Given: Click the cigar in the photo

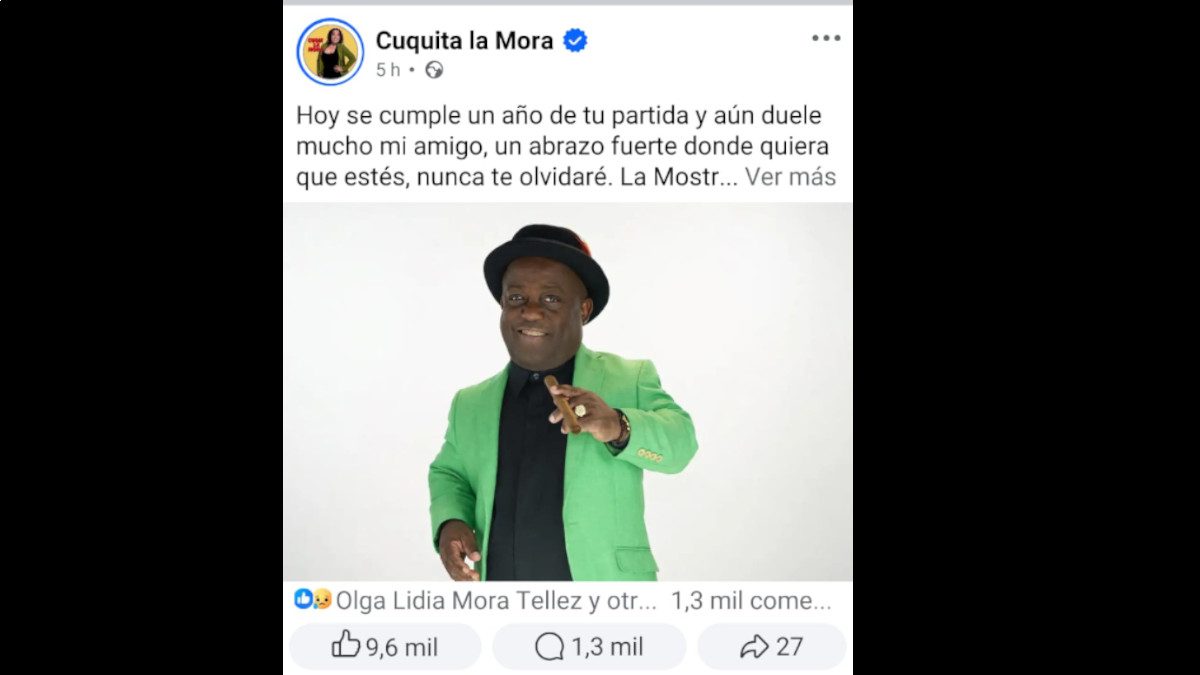Looking at the screenshot, I should (563, 404).
